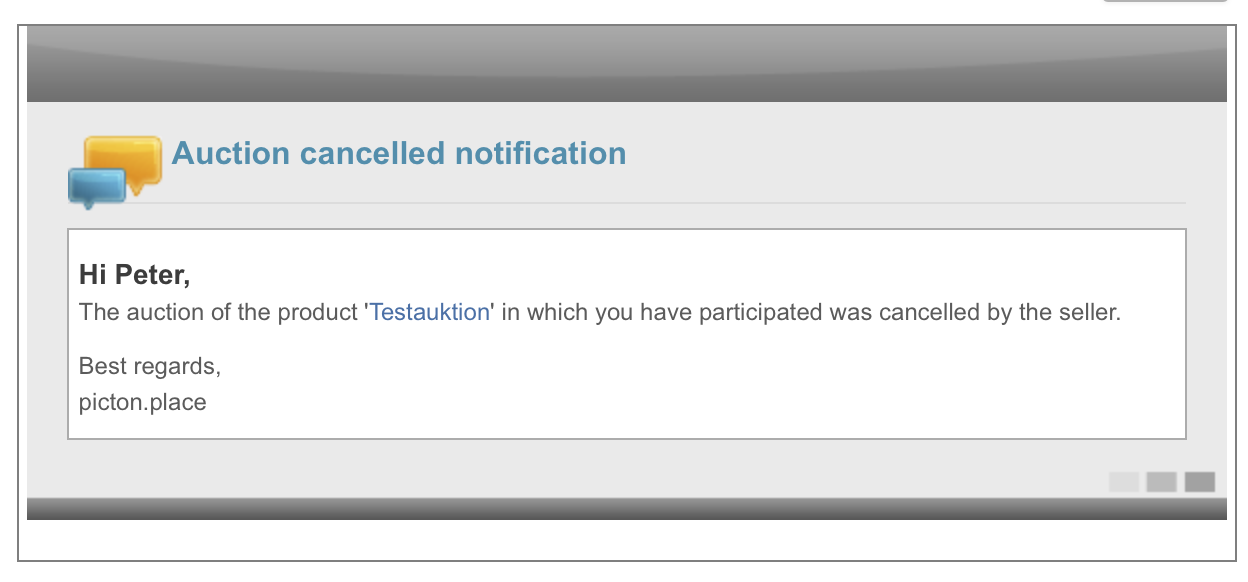Click the 'picton.place' signature text
Viewport: 1248px width, 582px height.
(142, 403)
